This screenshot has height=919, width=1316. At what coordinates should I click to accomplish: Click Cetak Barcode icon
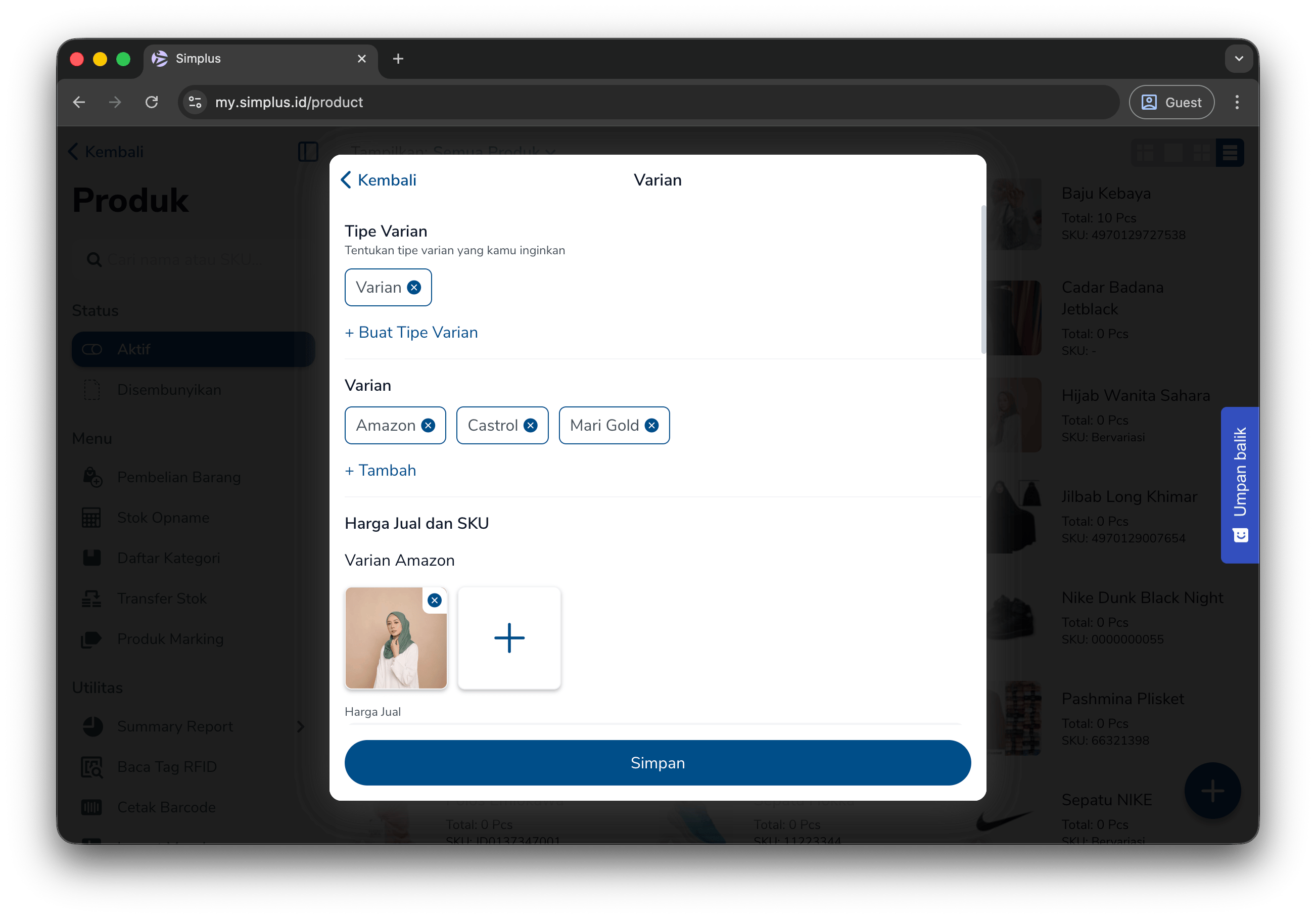[91, 807]
